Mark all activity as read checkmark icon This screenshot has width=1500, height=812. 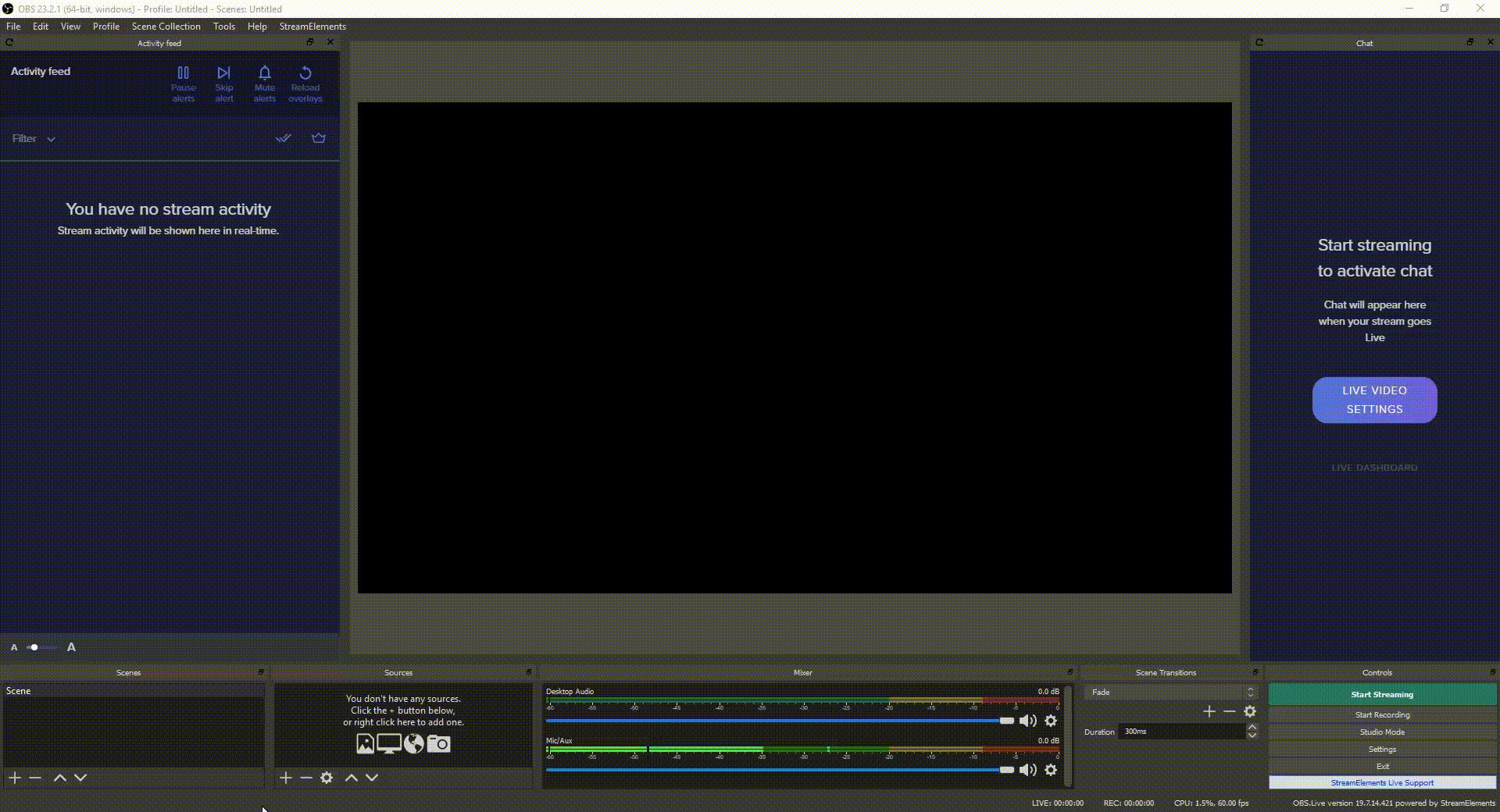click(284, 138)
